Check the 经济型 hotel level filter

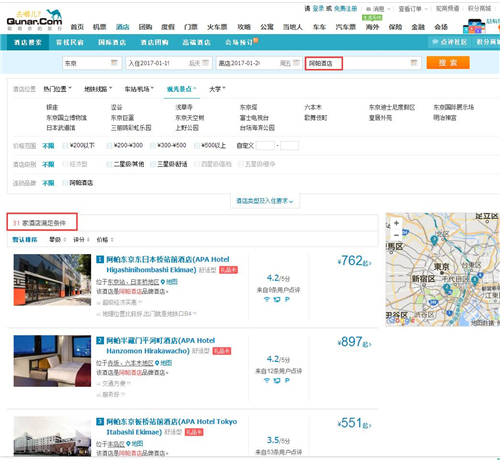65,164
